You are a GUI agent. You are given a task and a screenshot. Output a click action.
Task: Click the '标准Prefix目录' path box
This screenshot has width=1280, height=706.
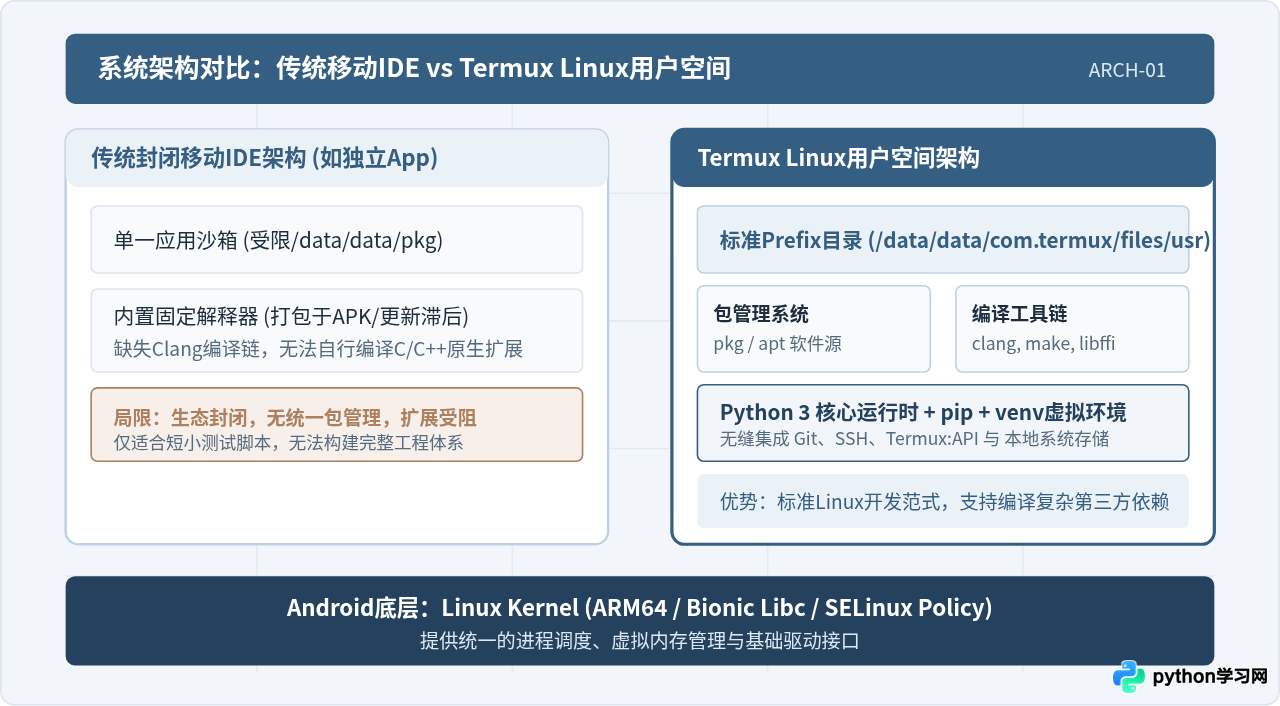943,240
